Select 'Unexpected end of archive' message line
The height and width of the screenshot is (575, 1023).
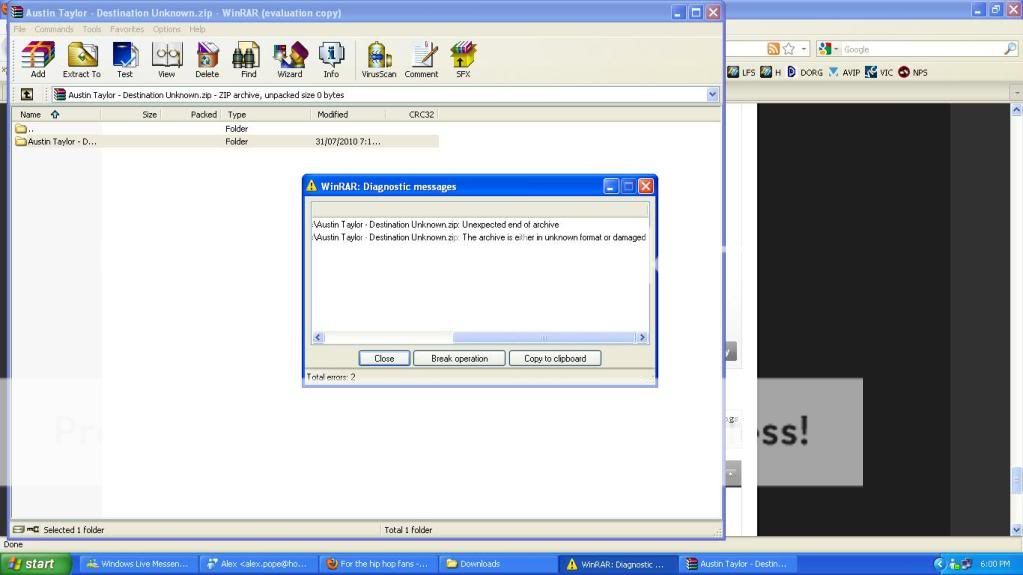coord(436,225)
